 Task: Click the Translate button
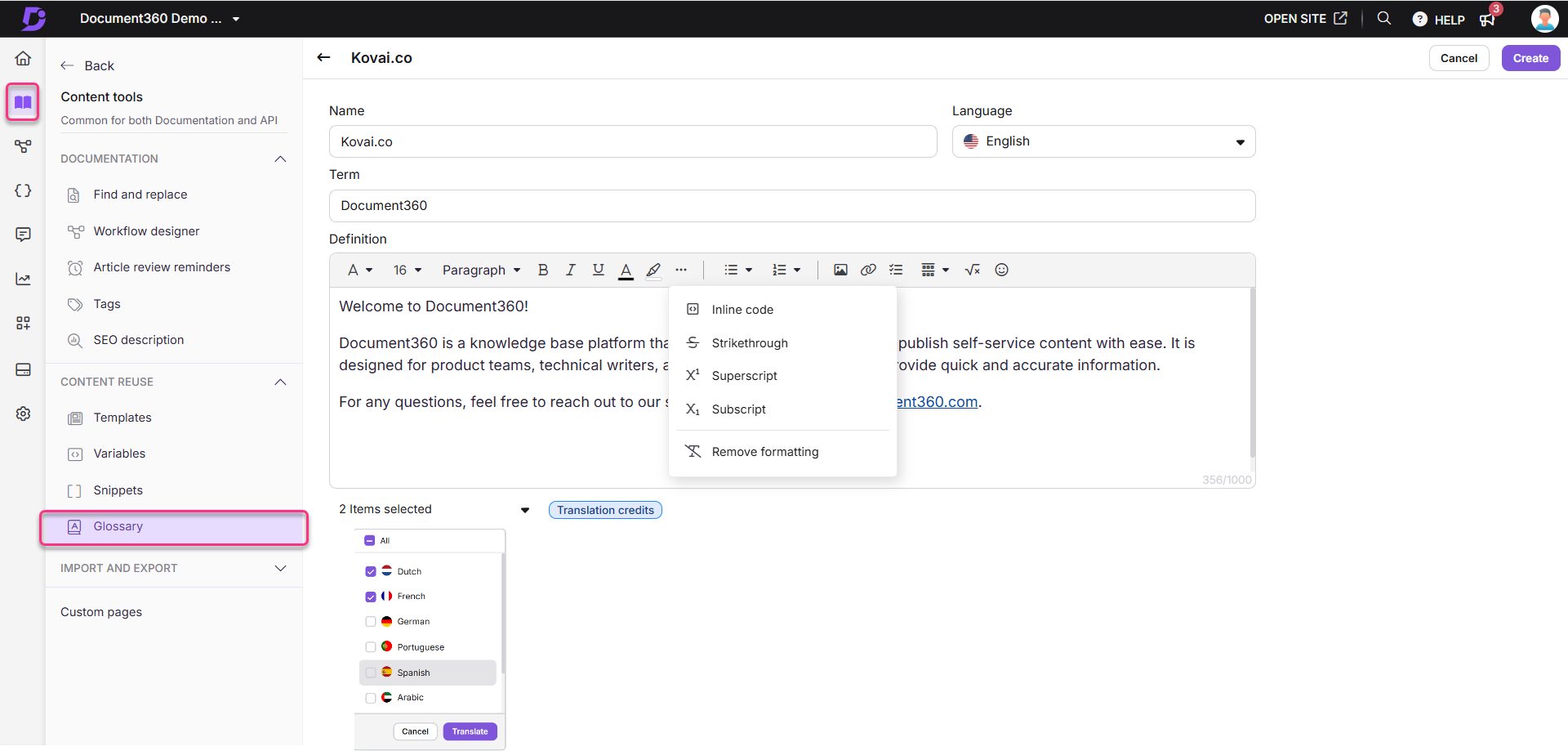470,731
